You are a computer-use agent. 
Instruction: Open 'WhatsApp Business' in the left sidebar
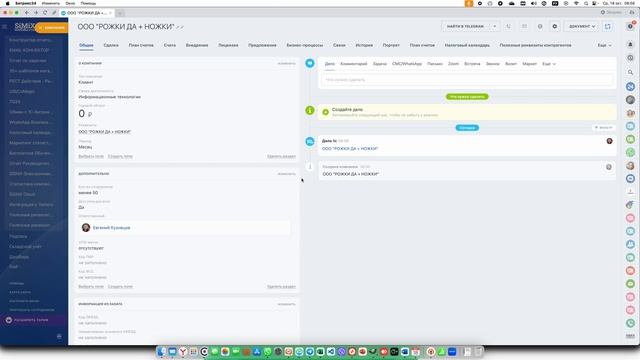(30, 122)
